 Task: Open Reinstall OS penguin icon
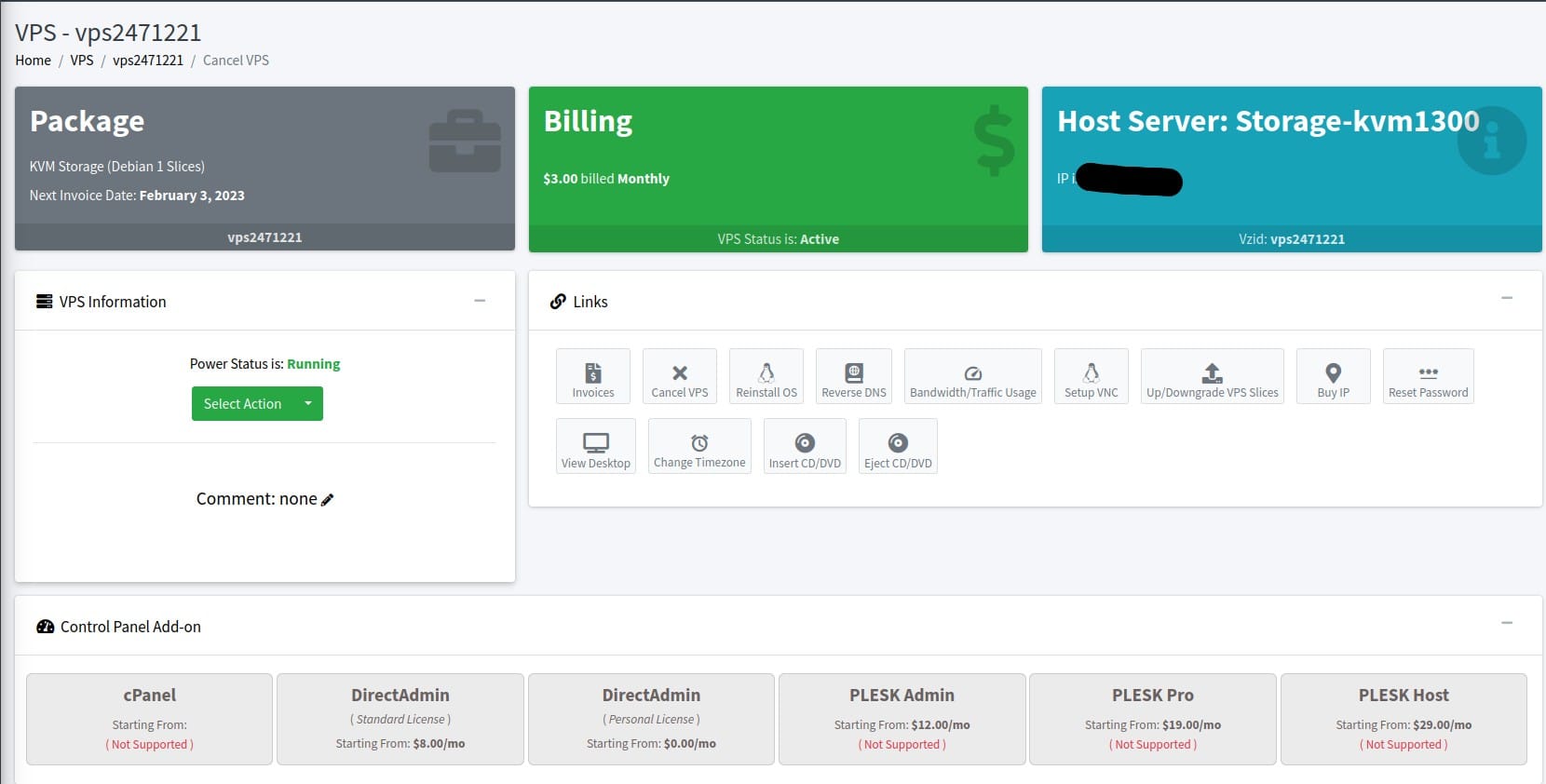tap(766, 373)
